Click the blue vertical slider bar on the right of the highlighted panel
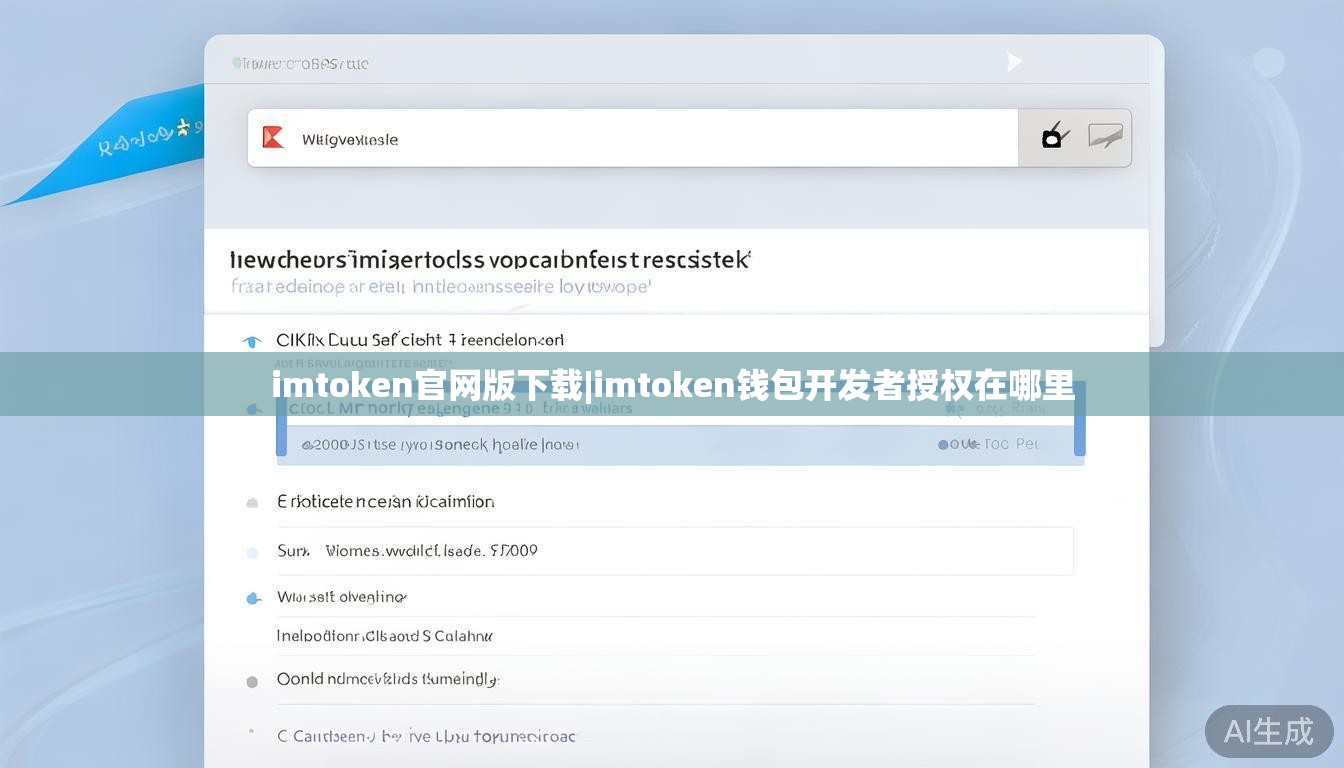This screenshot has width=1344, height=768. click(x=1080, y=428)
